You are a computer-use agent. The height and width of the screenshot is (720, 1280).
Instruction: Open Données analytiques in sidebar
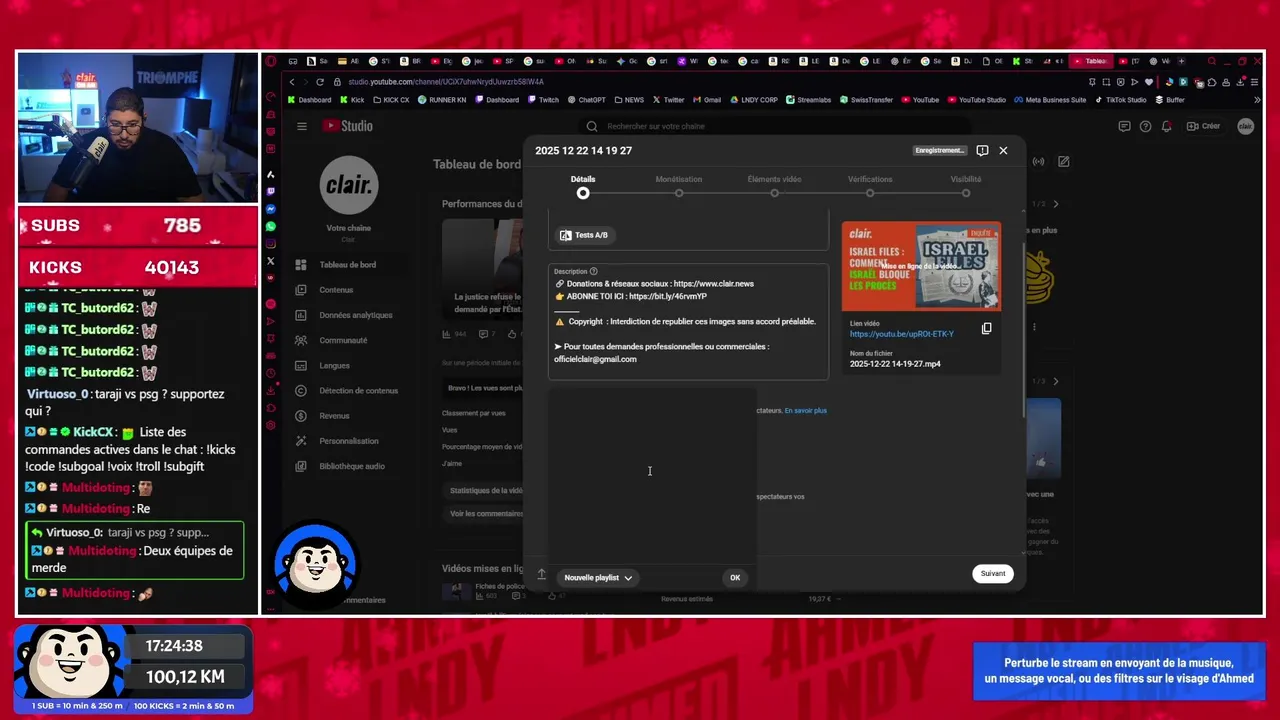click(x=355, y=315)
